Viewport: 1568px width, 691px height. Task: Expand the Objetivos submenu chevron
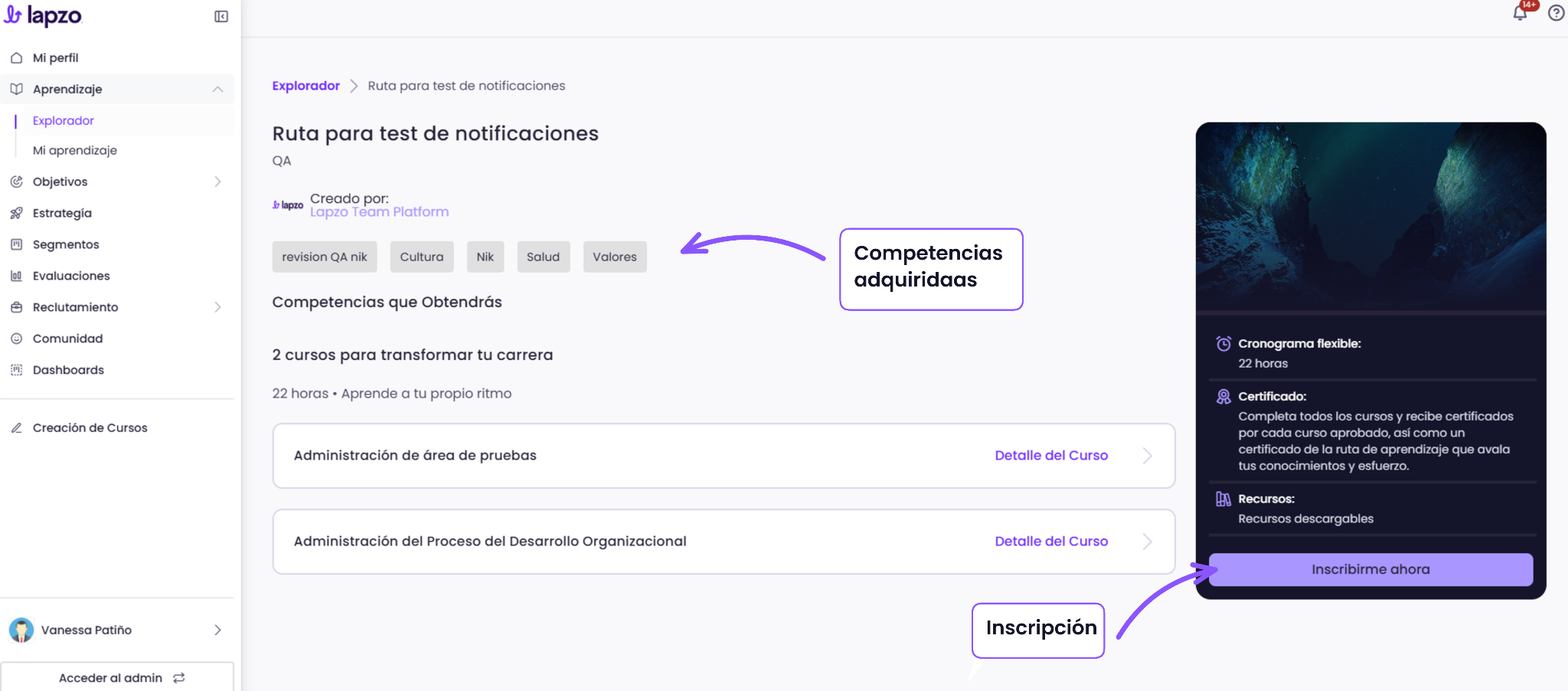(x=217, y=182)
